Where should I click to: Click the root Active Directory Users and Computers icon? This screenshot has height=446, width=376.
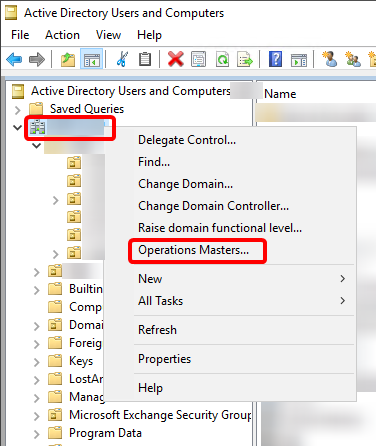[18, 91]
